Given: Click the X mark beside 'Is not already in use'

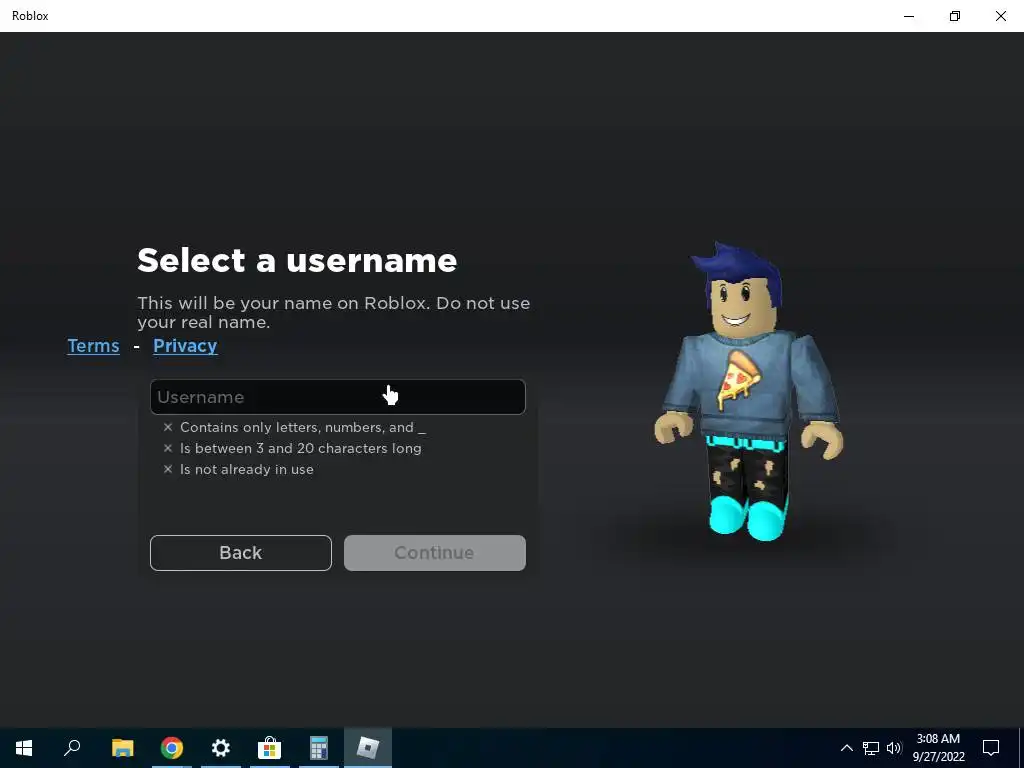Looking at the screenshot, I should click(168, 469).
